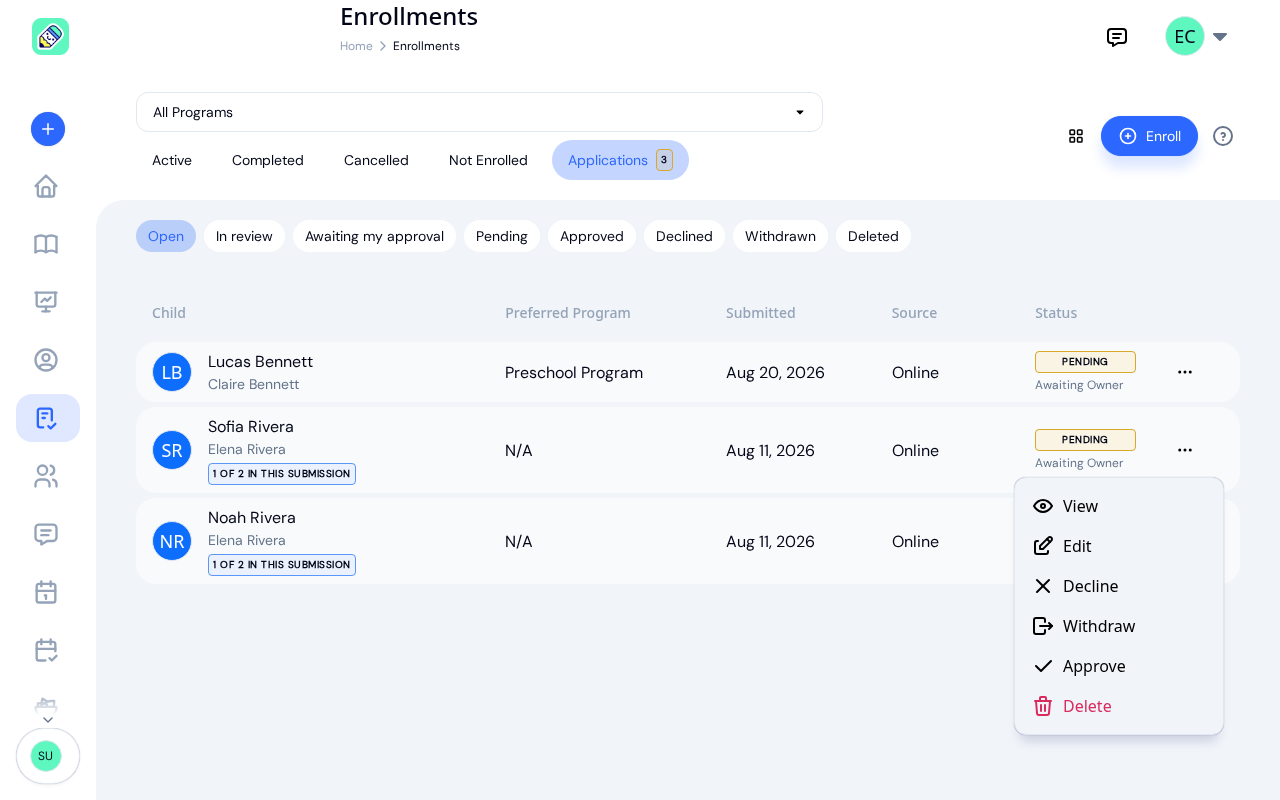Click the SU user avatar at the bottom of the sidebar

[46, 756]
